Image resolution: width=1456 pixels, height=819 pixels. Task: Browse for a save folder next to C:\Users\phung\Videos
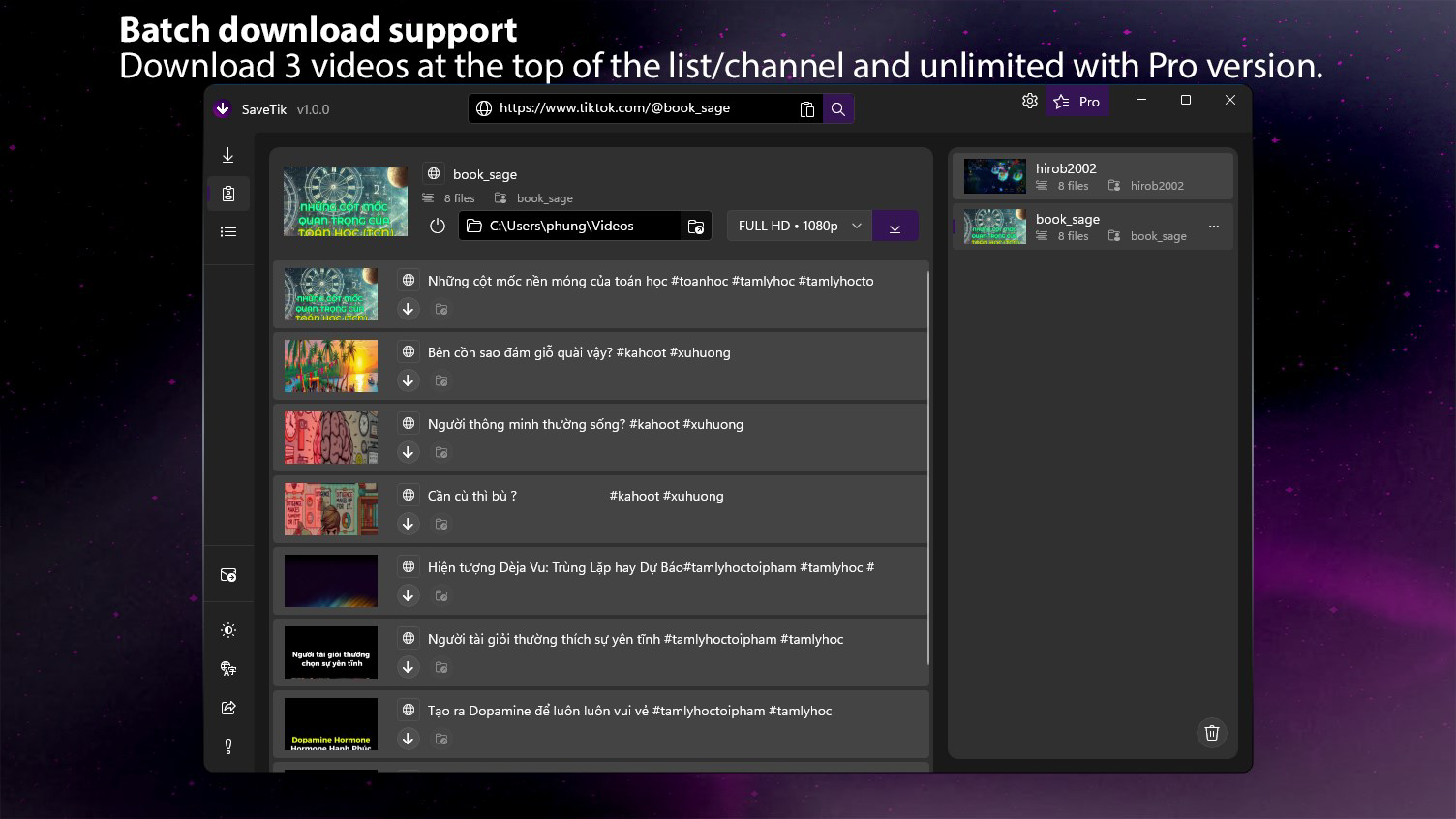[696, 227]
